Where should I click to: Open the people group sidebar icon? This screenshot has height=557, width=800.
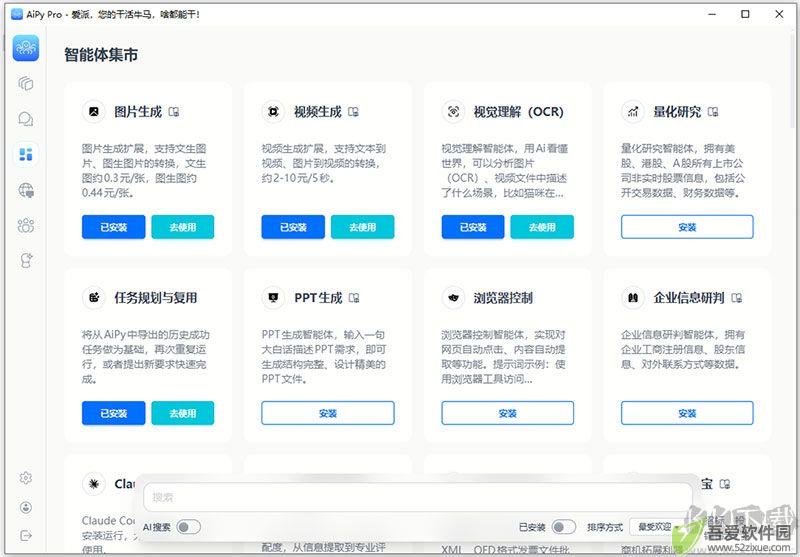(x=26, y=225)
